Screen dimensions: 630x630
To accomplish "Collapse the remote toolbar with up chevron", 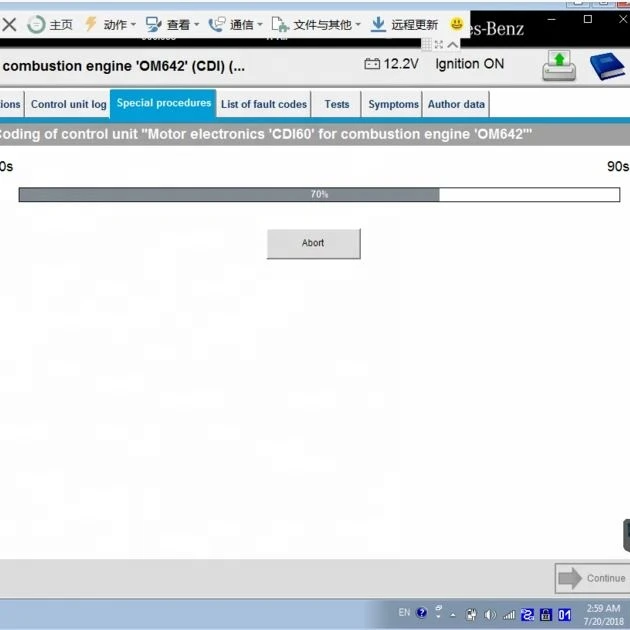I will pyautogui.click(x=452, y=44).
